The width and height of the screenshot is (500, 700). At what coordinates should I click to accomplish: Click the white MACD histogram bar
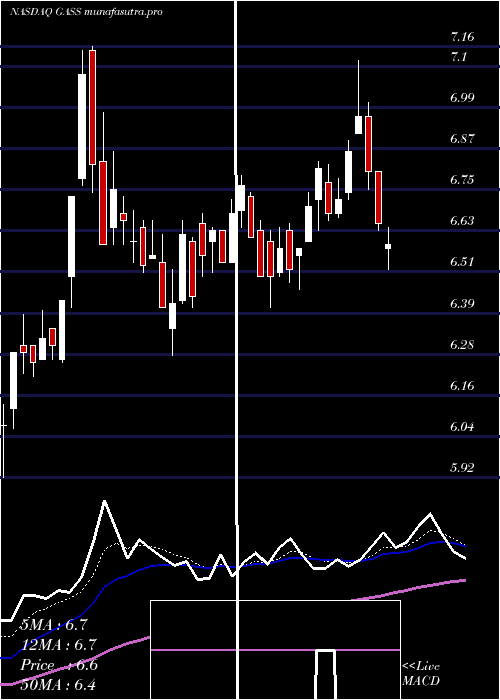pyautogui.click(x=325, y=674)
